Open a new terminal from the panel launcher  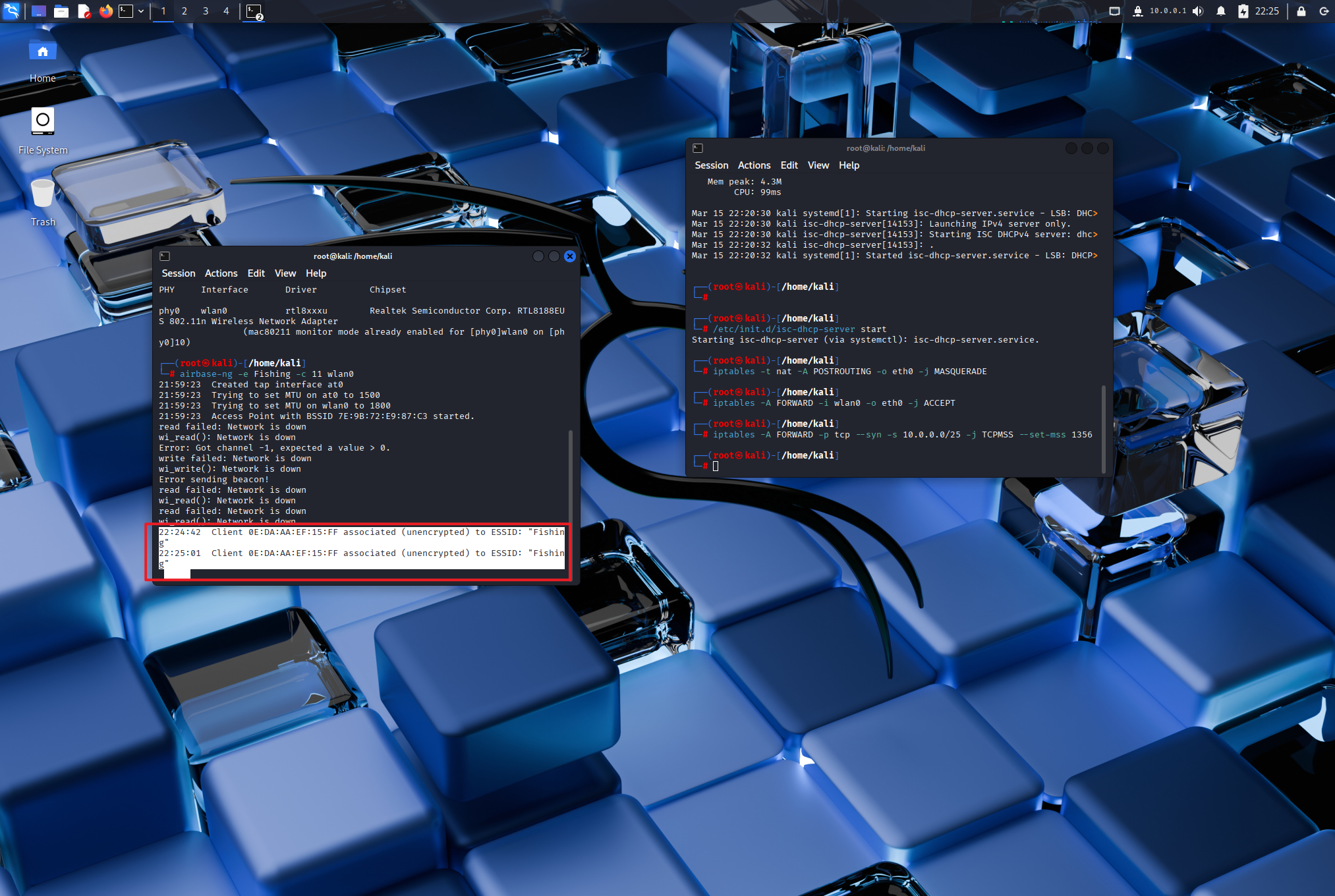click(x=126, y=11)
